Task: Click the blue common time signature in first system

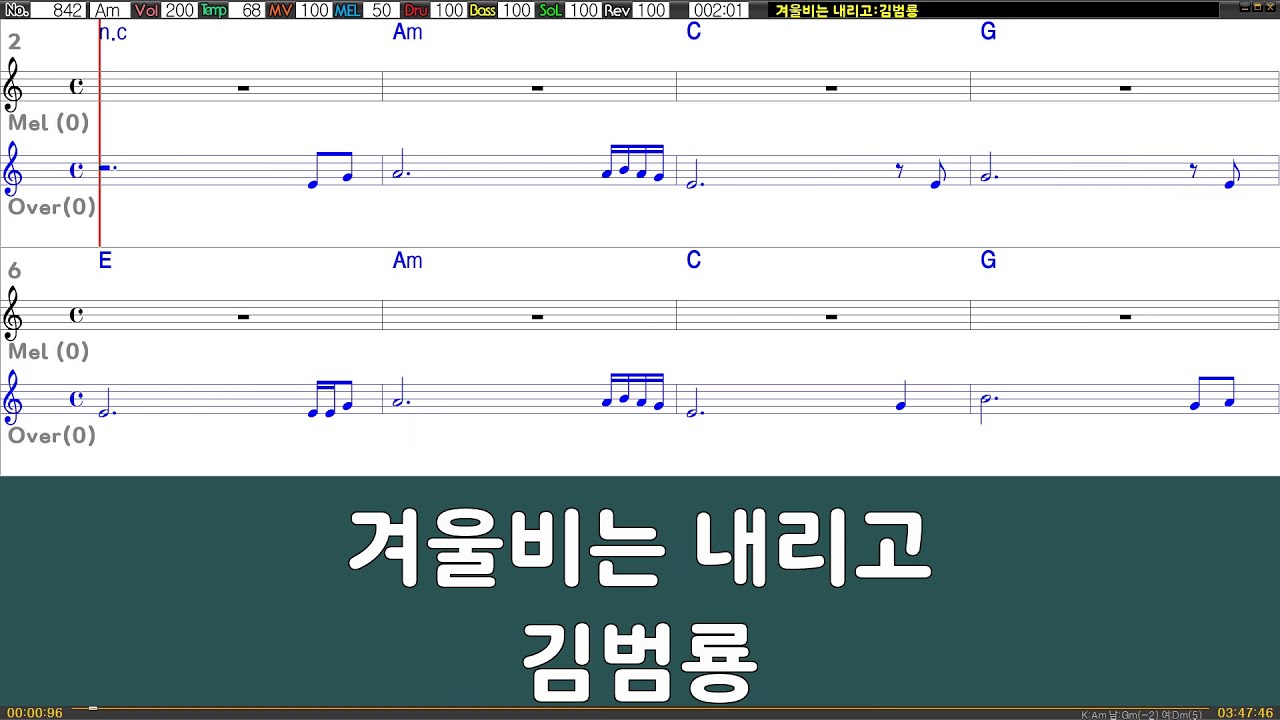Action: coord(76,170)
